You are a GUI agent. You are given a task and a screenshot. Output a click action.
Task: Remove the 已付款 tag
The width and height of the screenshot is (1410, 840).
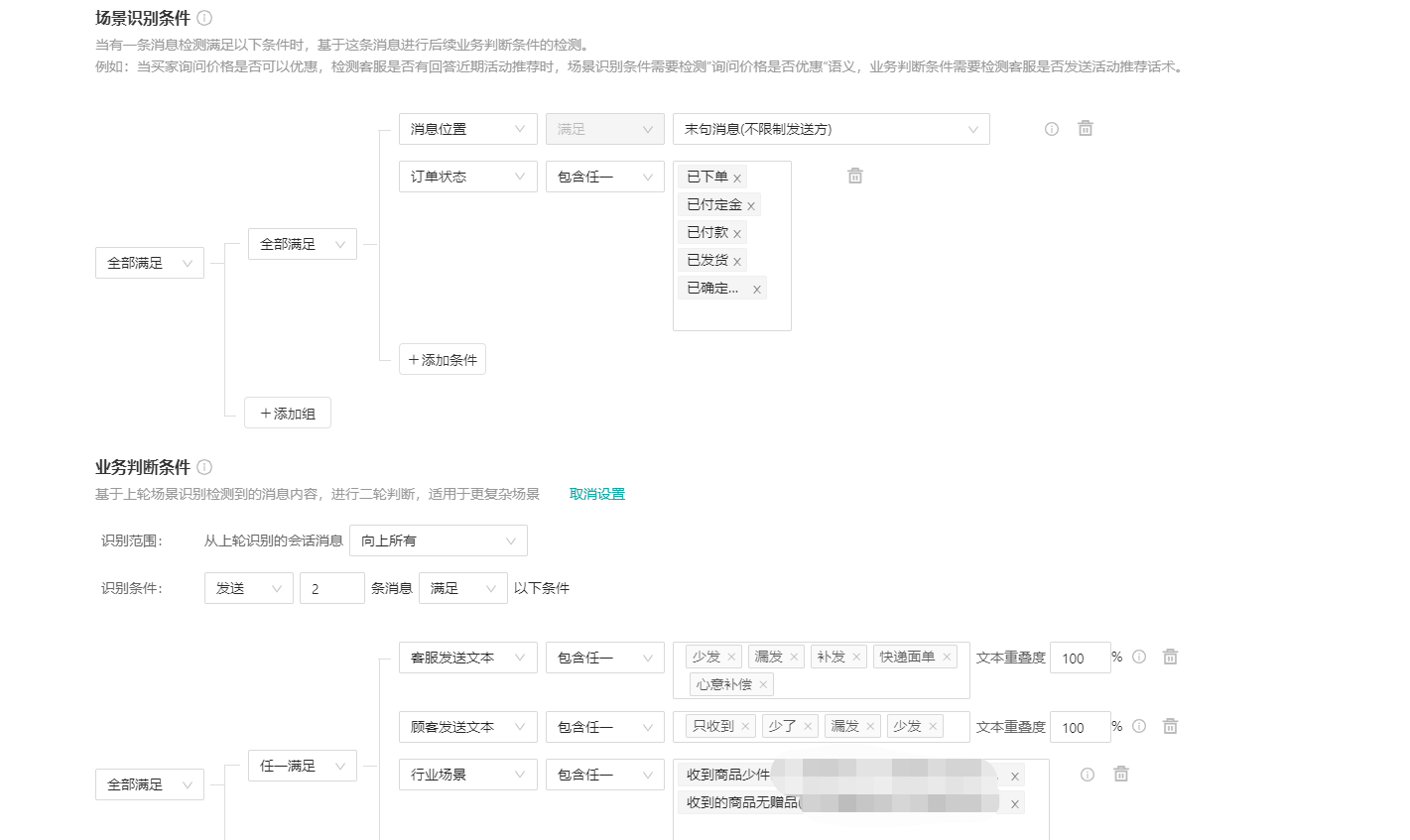click(737, 234)
